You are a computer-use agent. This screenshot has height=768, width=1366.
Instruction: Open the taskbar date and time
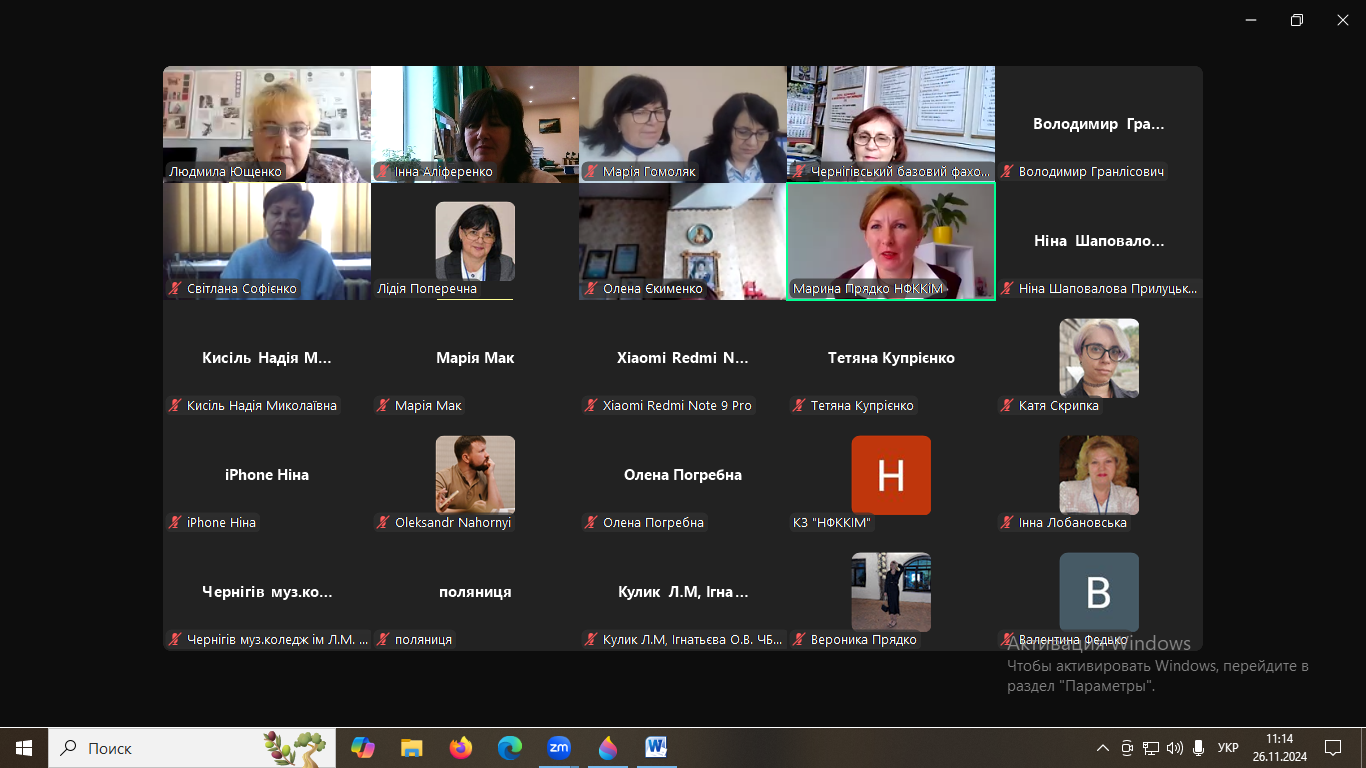1279,747
